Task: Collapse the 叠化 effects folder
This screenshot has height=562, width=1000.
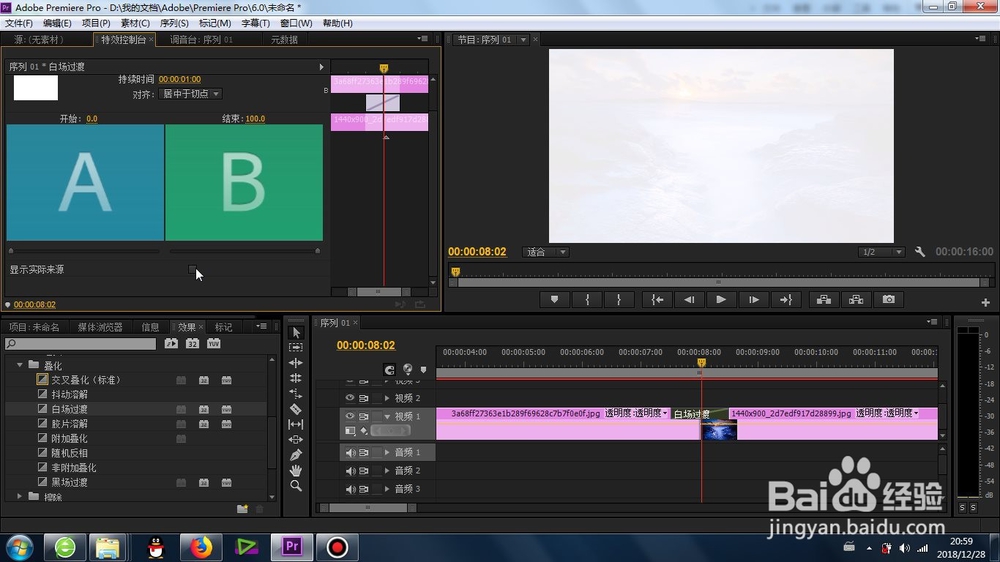Action: [x=20, y=365]
